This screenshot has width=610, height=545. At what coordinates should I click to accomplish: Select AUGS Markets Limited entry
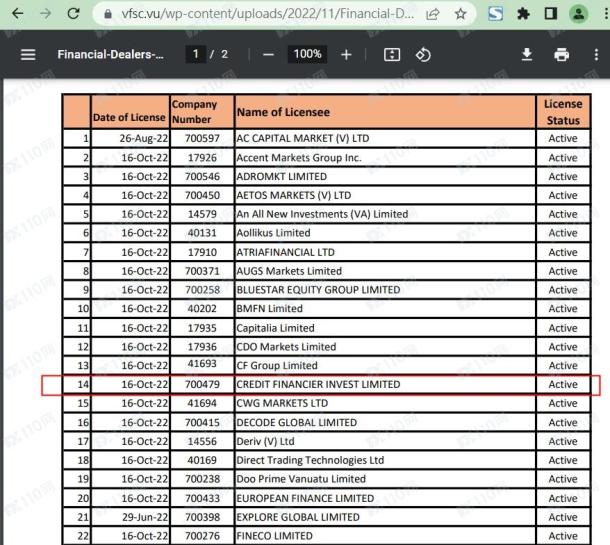[289, 271]
